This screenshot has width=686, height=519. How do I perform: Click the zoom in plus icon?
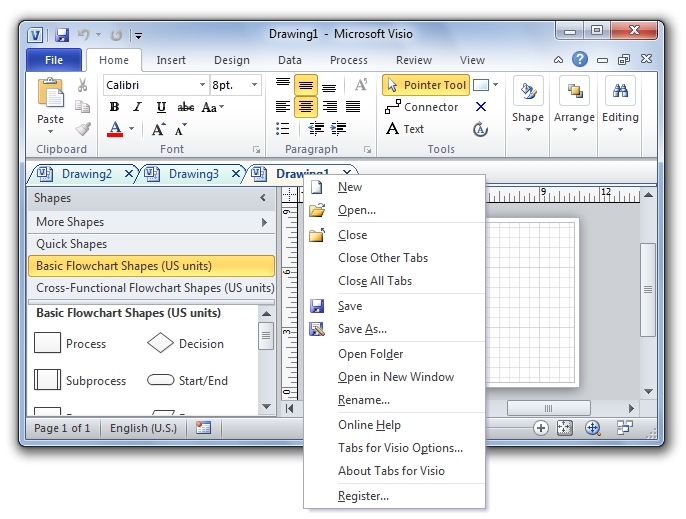click(x=541, y=428)
